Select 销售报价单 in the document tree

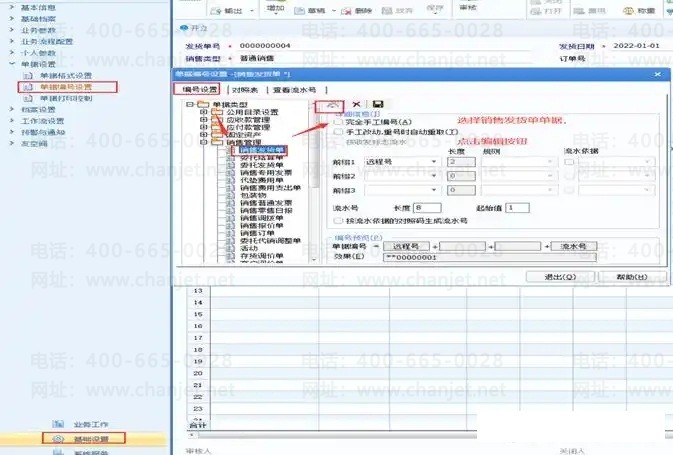click(x=261, y=225)
